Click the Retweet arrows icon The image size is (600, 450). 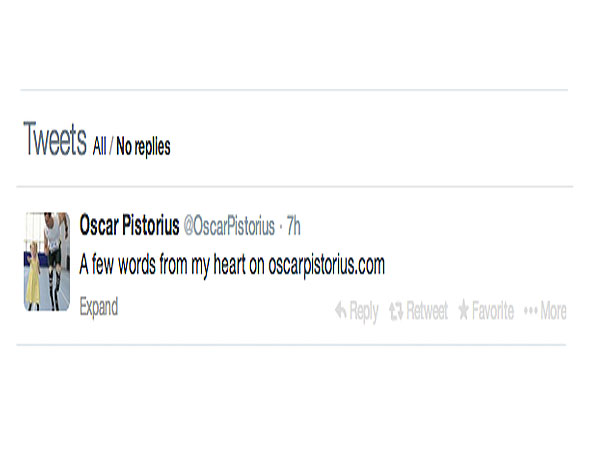(x=396, y=310)
